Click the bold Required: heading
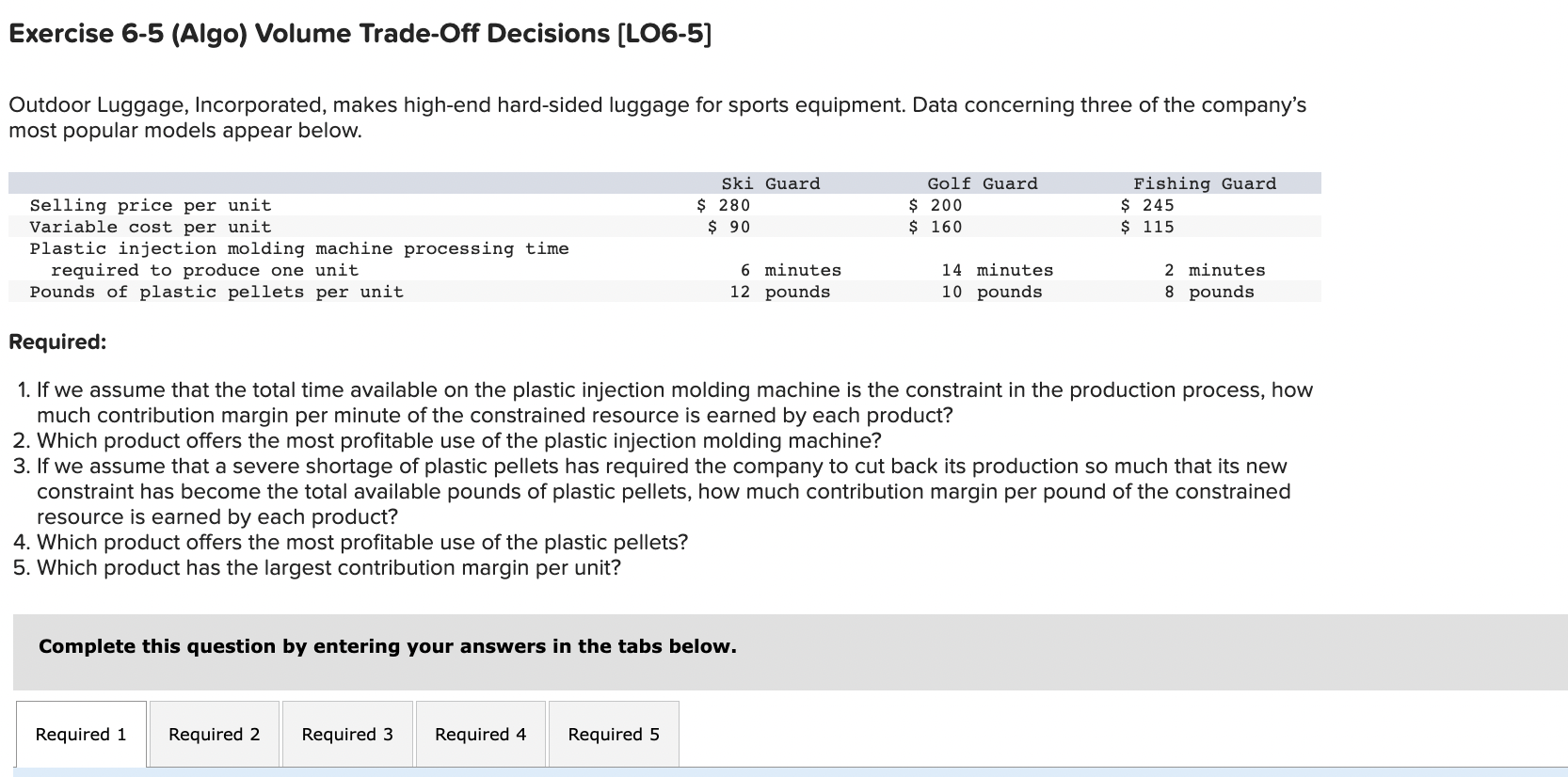 [57, 341]
